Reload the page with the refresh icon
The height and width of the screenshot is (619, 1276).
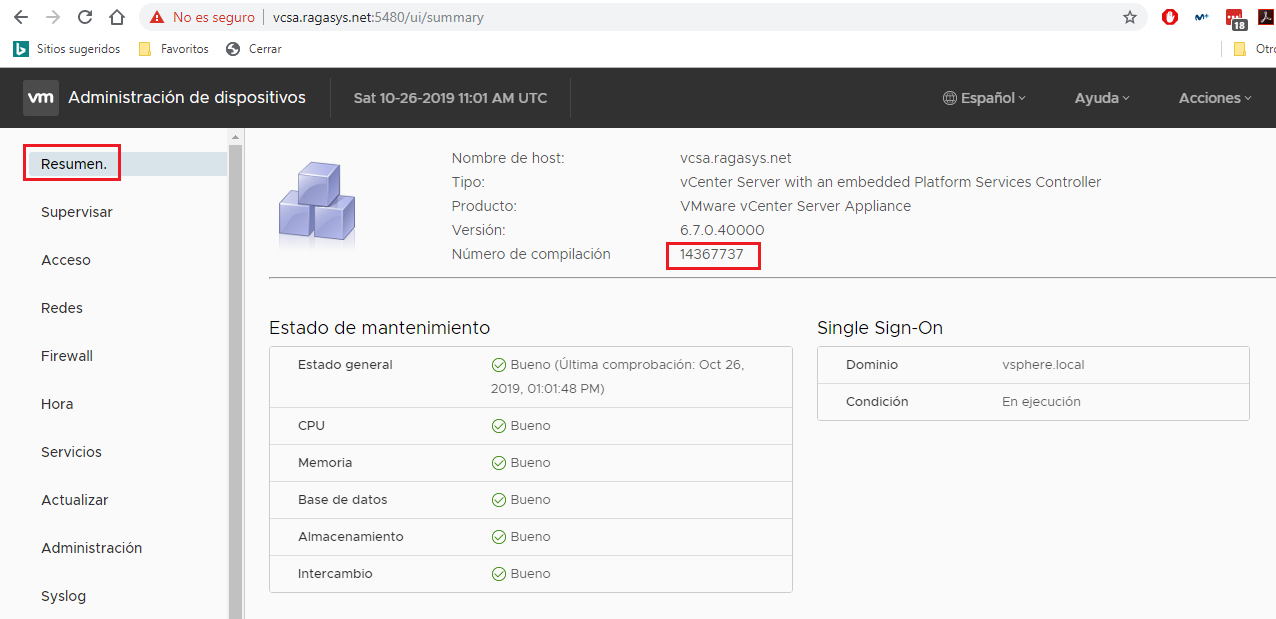pyautogui.click(x=84, y=17)
